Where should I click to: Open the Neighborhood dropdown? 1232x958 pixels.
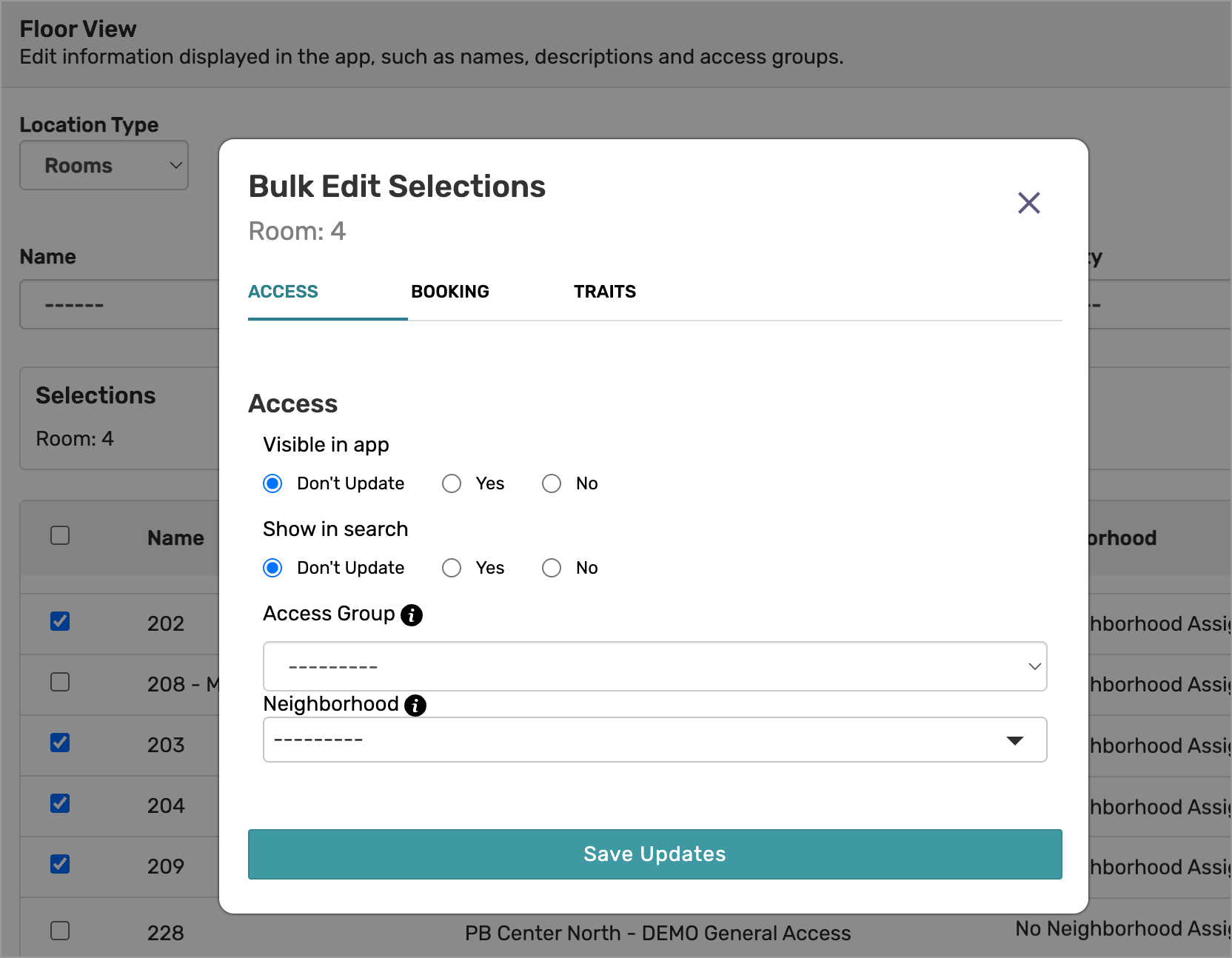(x=654, y=740)
